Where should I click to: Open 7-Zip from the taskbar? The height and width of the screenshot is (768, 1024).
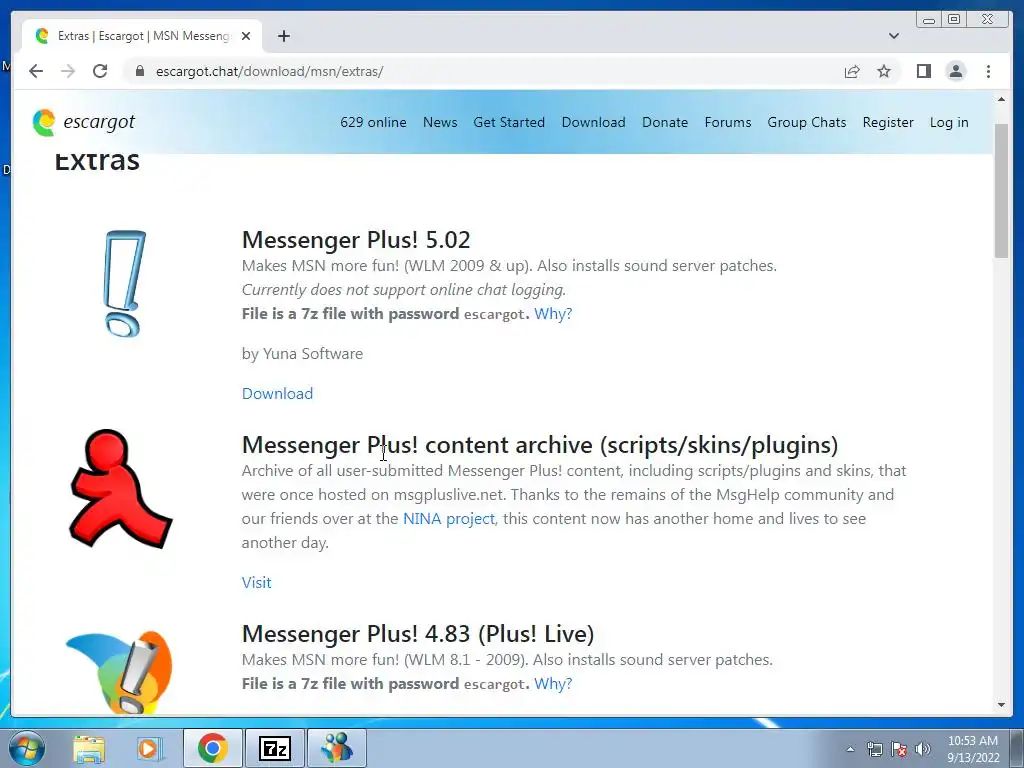(x=274, y=748)
